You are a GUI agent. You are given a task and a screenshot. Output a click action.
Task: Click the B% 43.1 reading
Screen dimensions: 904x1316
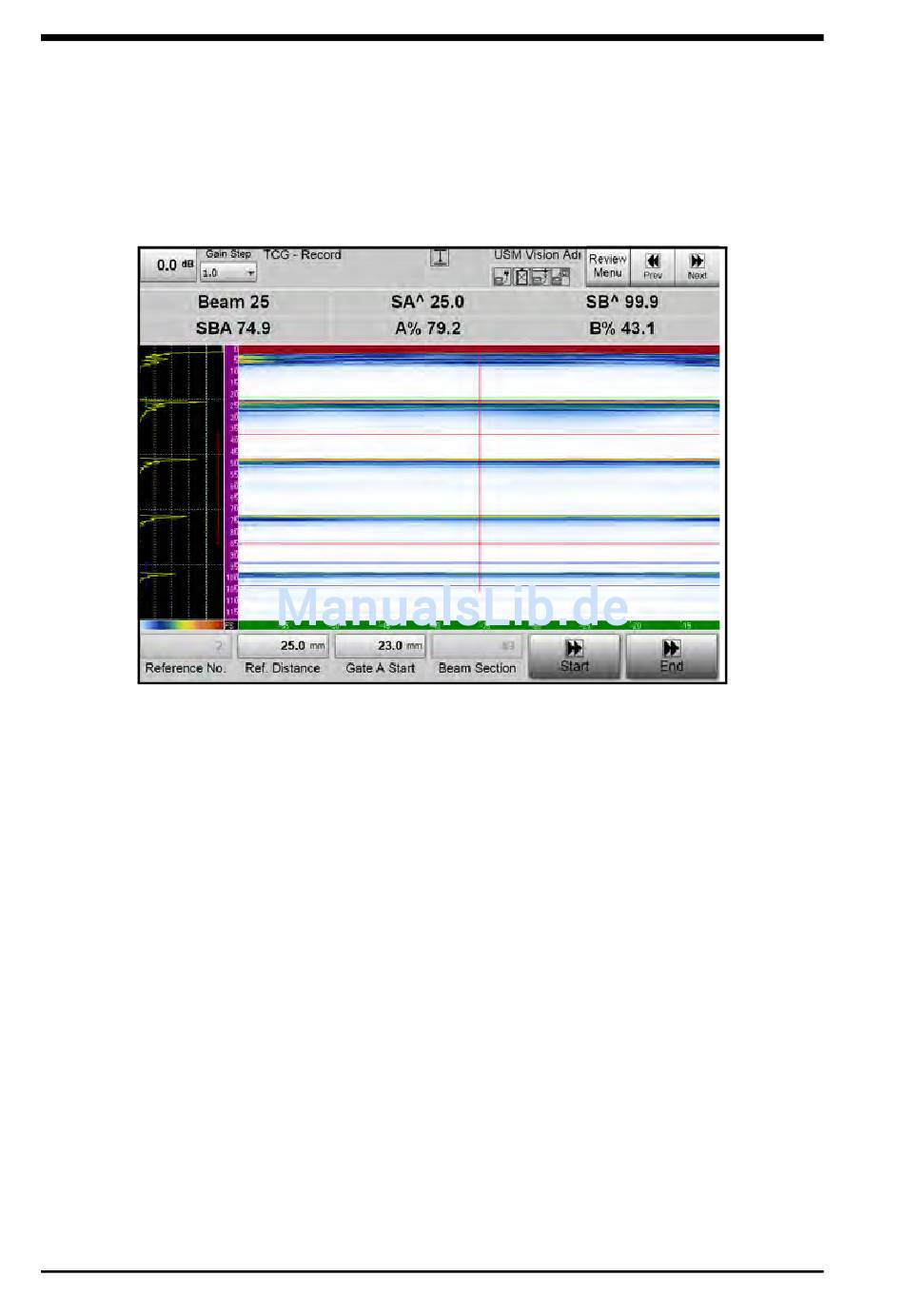click(x=622, y=328)
